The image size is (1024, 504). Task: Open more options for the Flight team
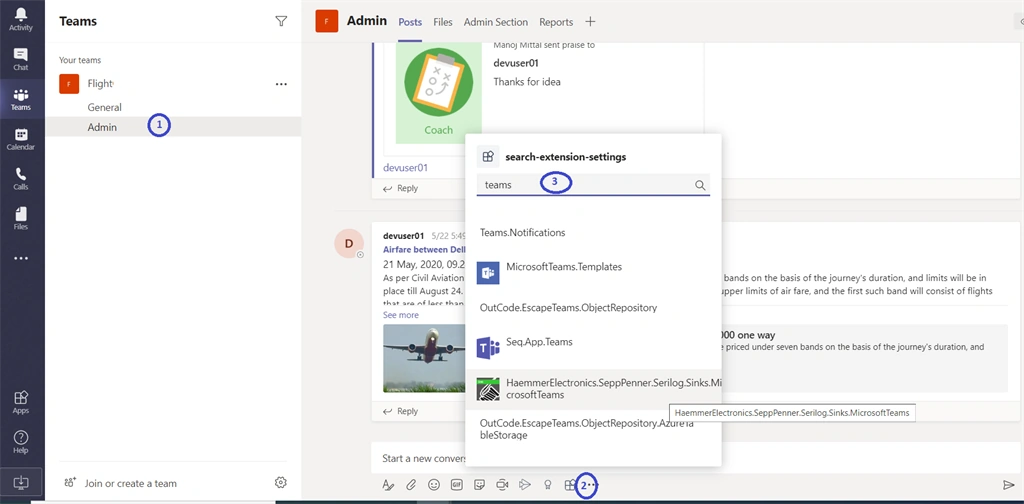[281, 84]
